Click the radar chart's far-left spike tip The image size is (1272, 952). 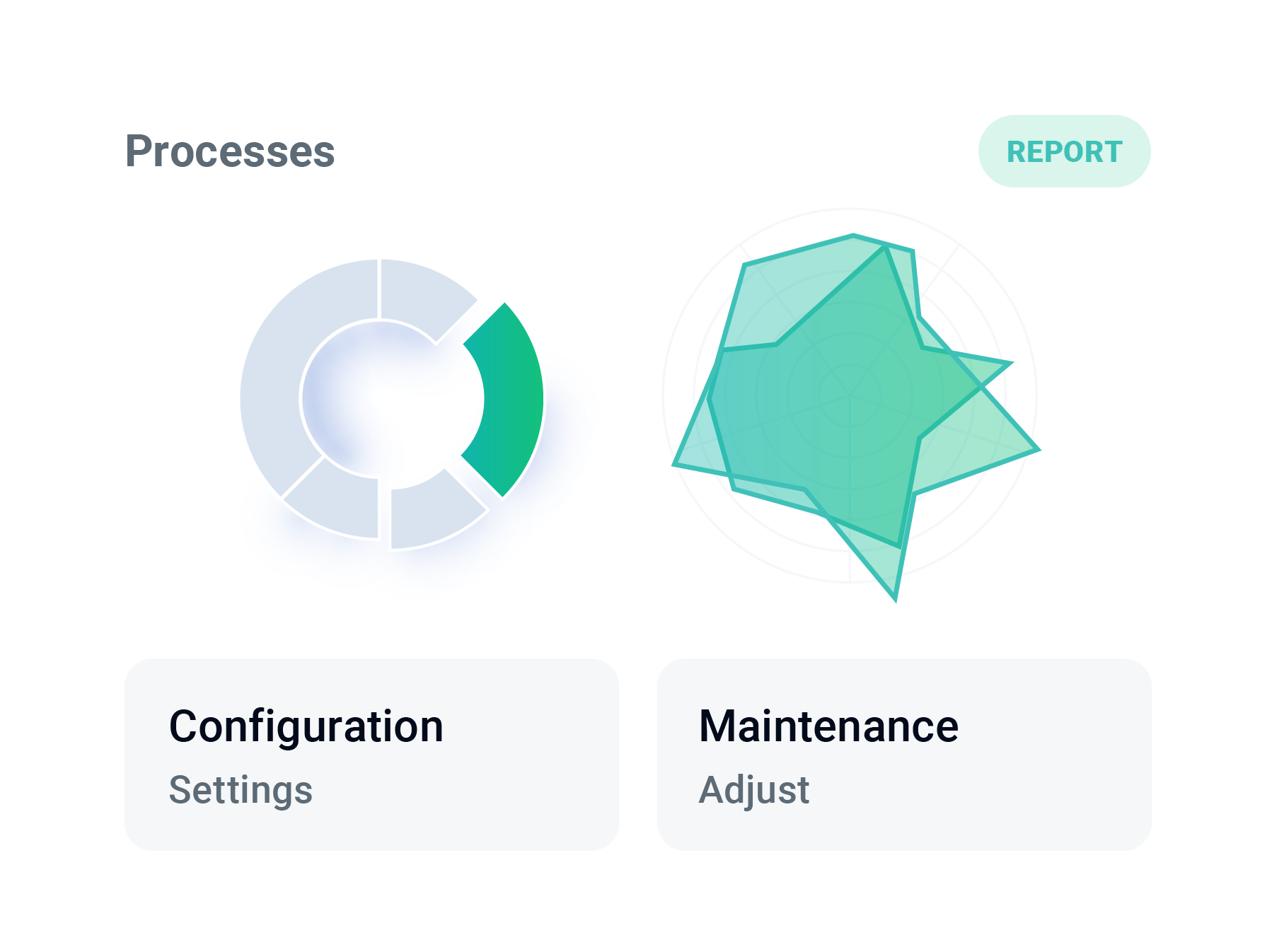(x=674, y=465)
